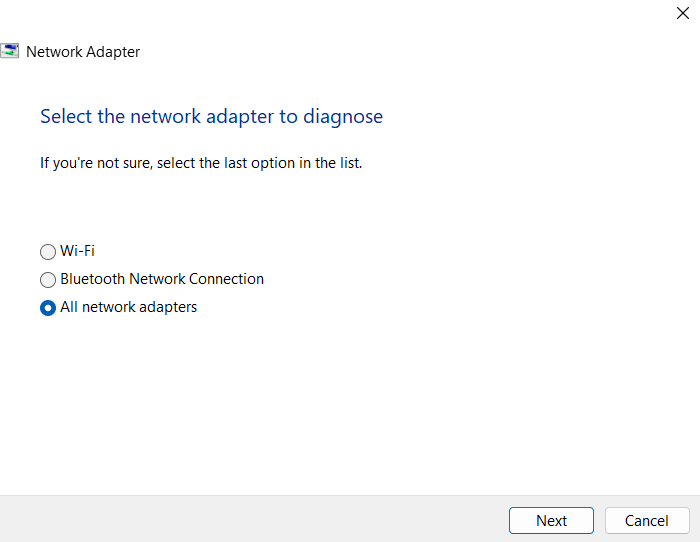
Task: Click the "All network adapters" label text
Action: tap(129, 307)
